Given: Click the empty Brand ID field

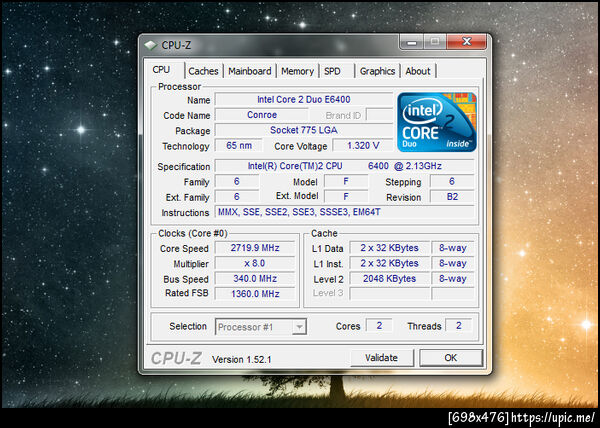Looking at the screenshot, I should (380, 115).
